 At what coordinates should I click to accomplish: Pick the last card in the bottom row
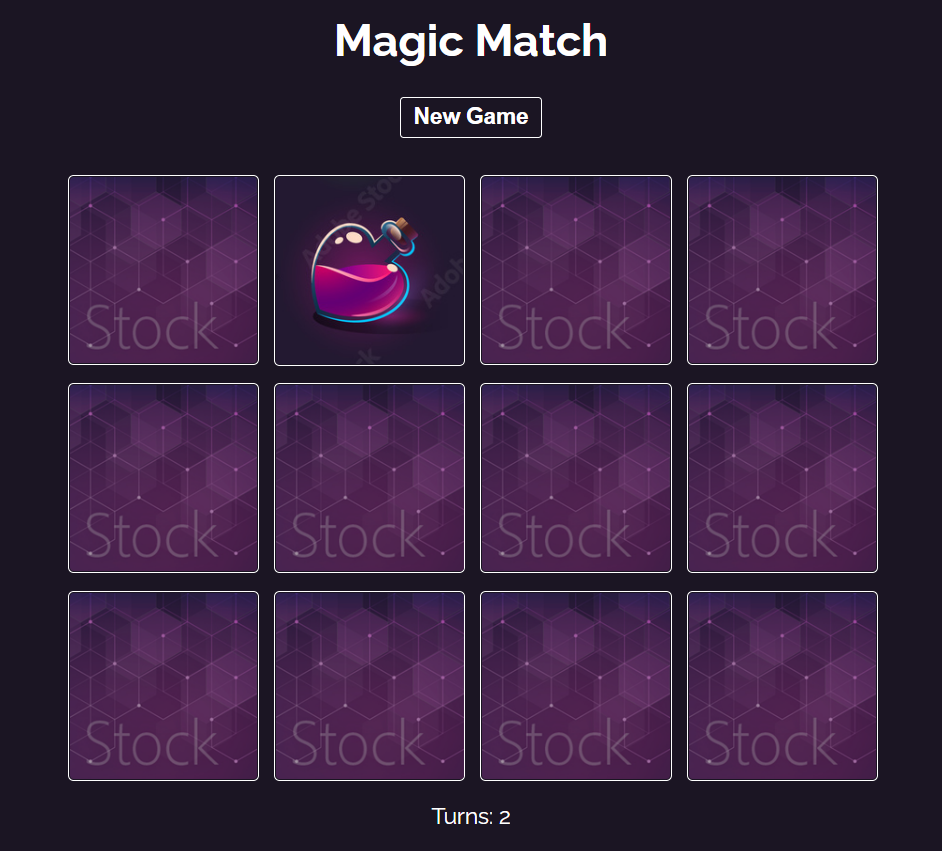[782, 686]
